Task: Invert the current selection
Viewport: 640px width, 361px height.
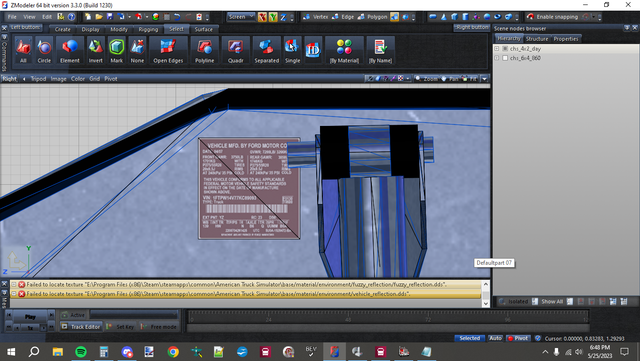Action: coord(96,50)
